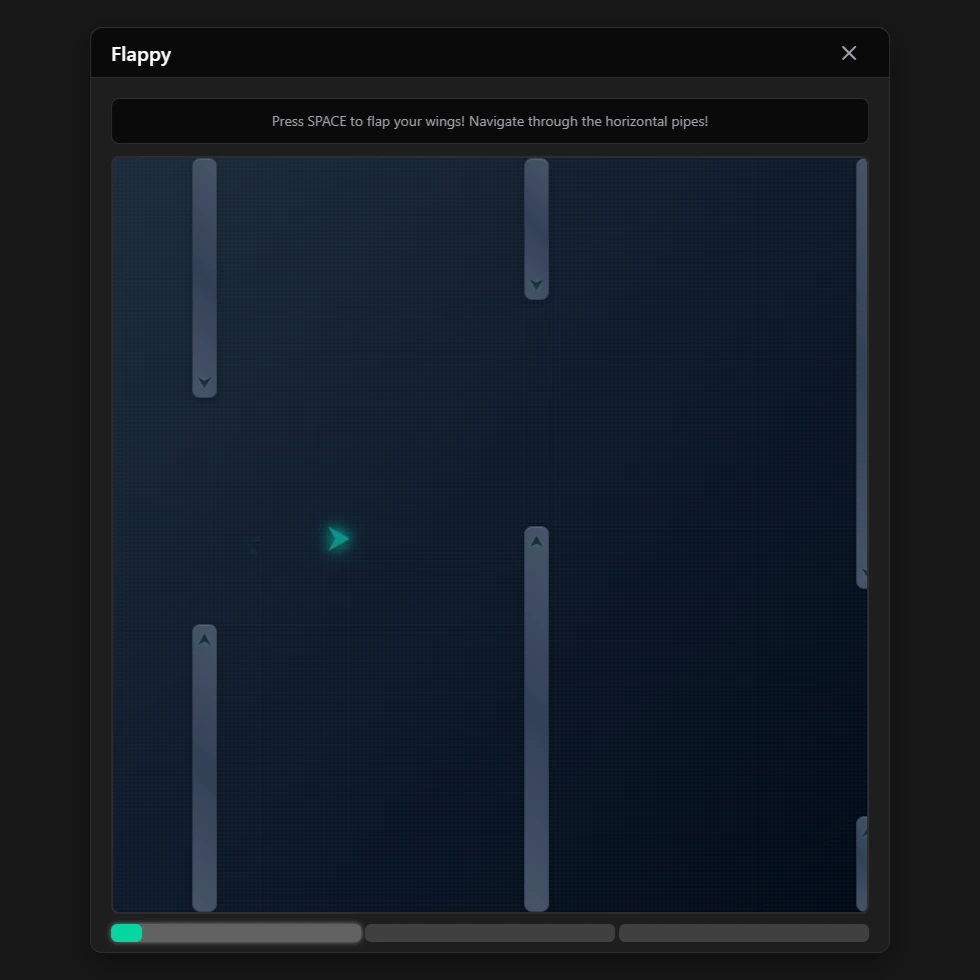Click the green filled part of the progress bar
Viewport: 980px width, 980px height.
(126, 933)
